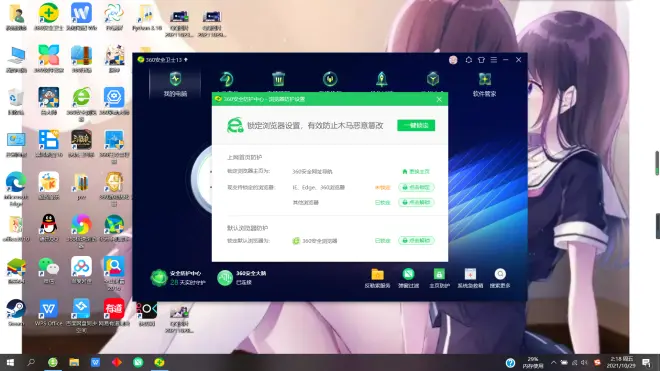The height and width of the screenshot is (371, 660).
Task: Click the 360安全卫士13 title logo
Action: coord(162,60)
